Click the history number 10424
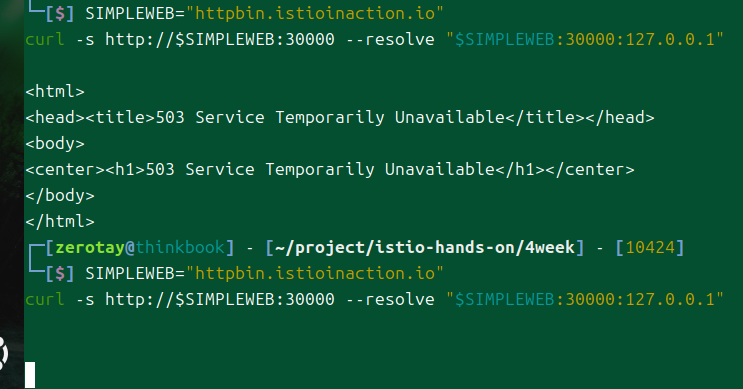The image size is (743, 389). (x=650, y=247)
